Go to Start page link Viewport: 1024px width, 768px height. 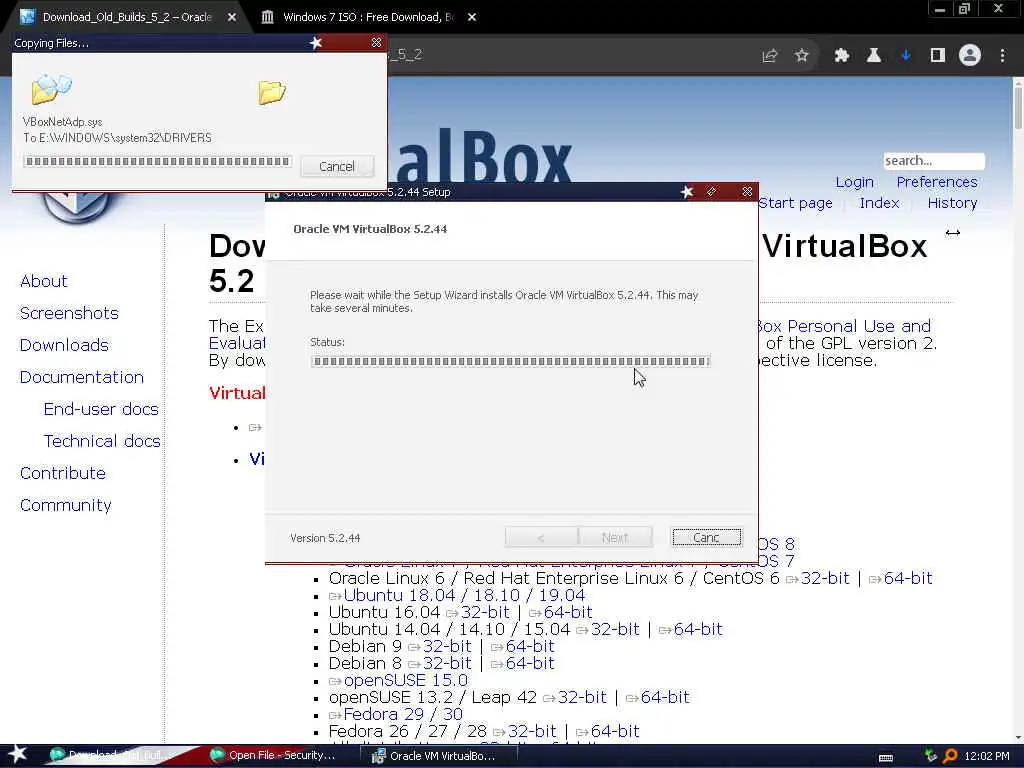(x=795, y=203)
